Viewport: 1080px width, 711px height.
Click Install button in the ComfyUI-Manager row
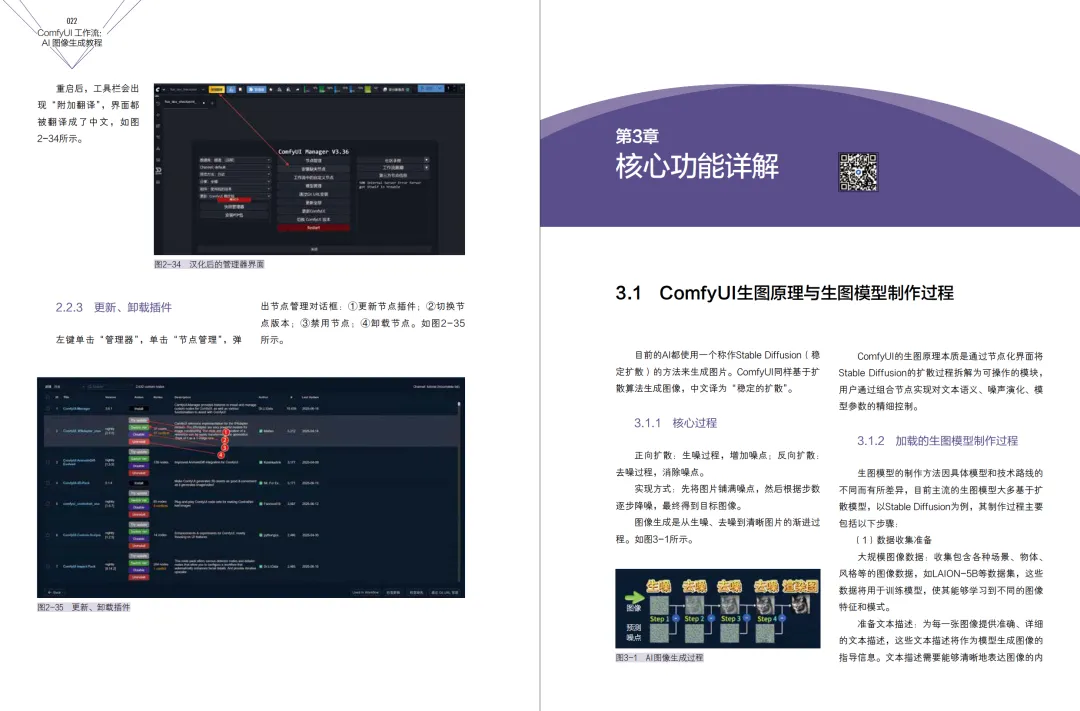[x=138, y=409]
